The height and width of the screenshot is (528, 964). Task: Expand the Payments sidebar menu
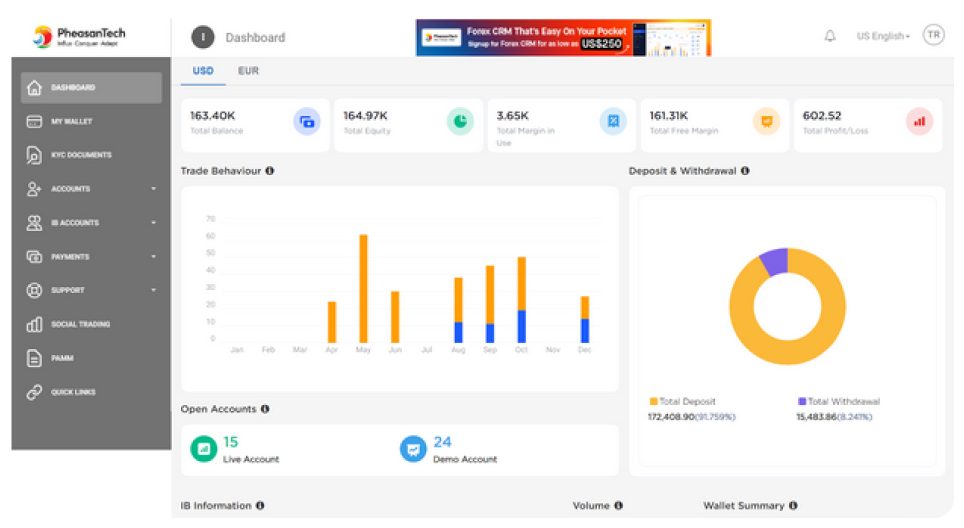pyautogui.click(x=91, y=257)
